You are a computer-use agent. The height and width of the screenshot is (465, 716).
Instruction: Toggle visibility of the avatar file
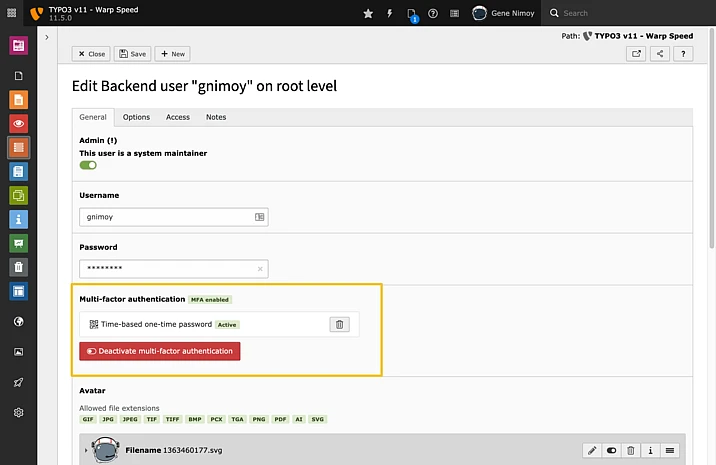tap(612, 451)
